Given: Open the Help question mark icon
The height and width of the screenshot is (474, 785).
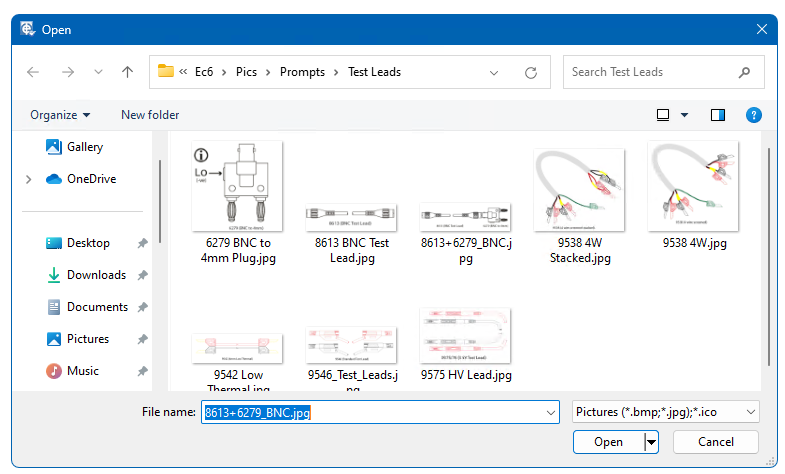Looking at the screenshot, I should click(x=754, y=115).
